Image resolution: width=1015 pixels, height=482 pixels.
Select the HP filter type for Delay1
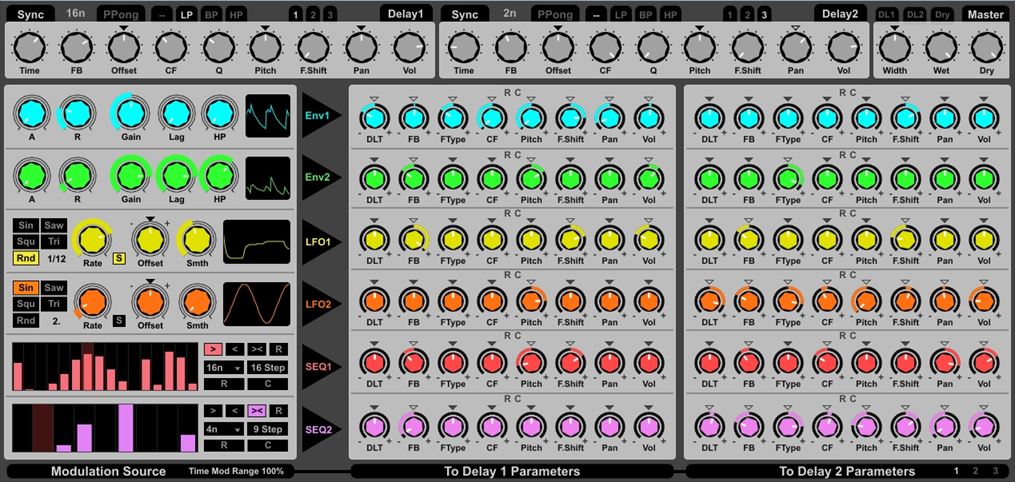point(235,15)
